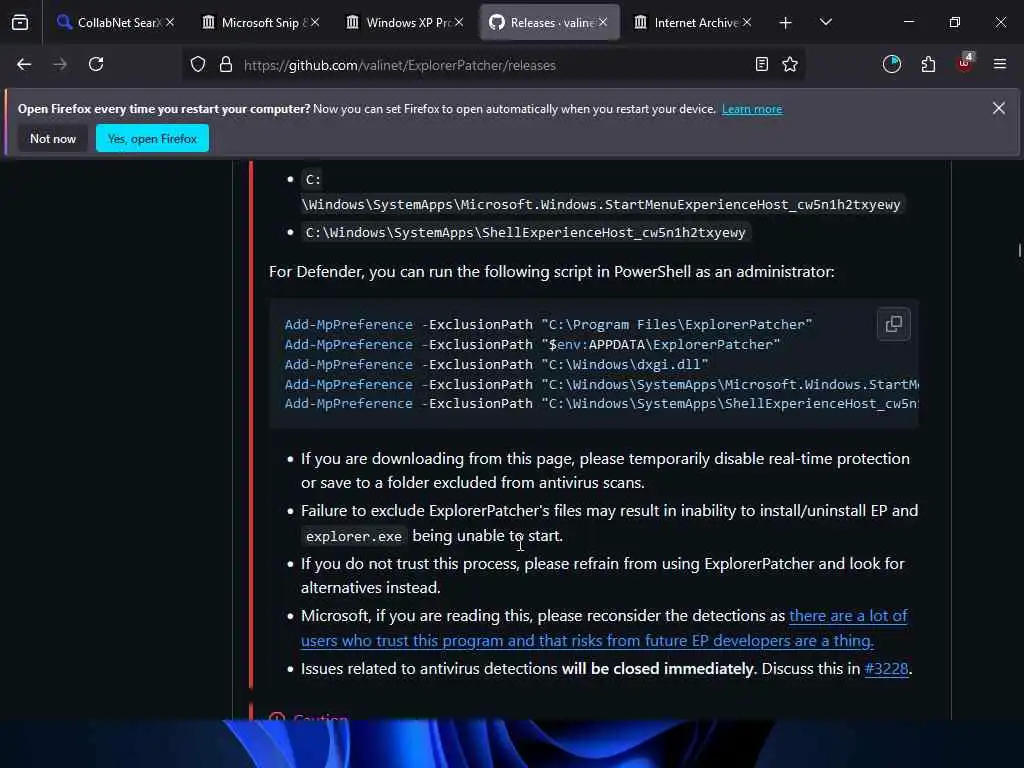This screenshot has height=768, width=1024.
Task: Open uBlock Origin extension icon
Action: pos(965,63)
